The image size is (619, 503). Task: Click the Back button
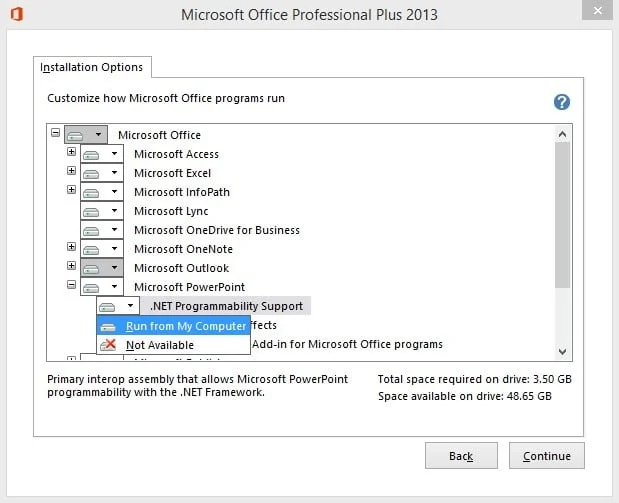pos(461,456)
